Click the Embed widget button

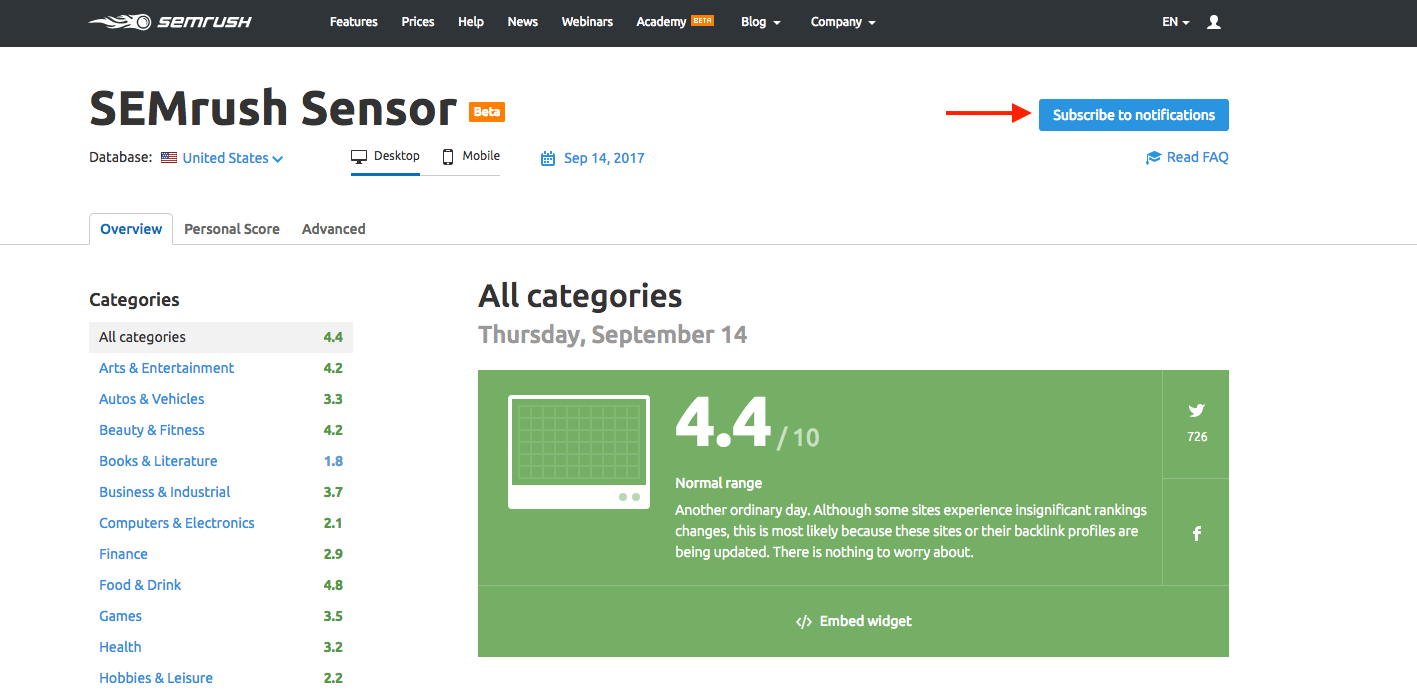854,621
